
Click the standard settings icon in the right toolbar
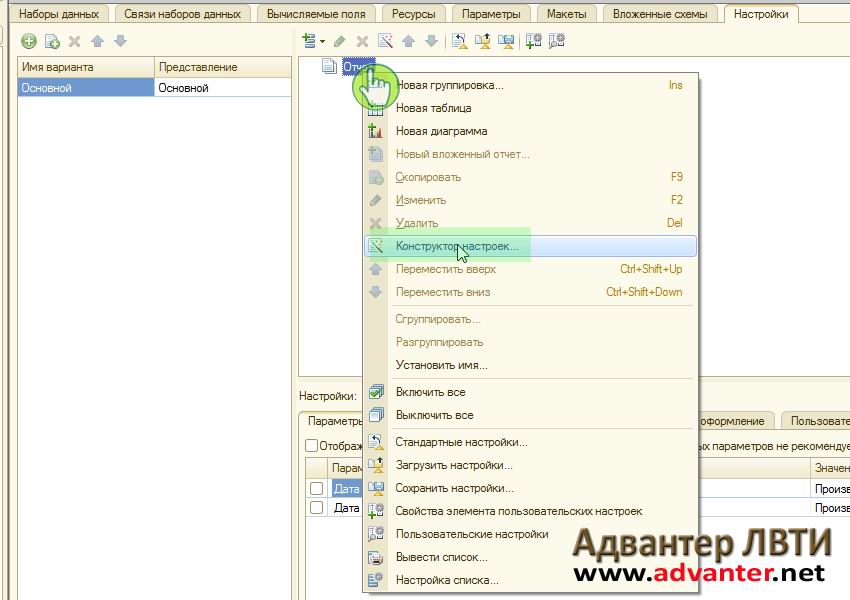click(x=459, y=41)
